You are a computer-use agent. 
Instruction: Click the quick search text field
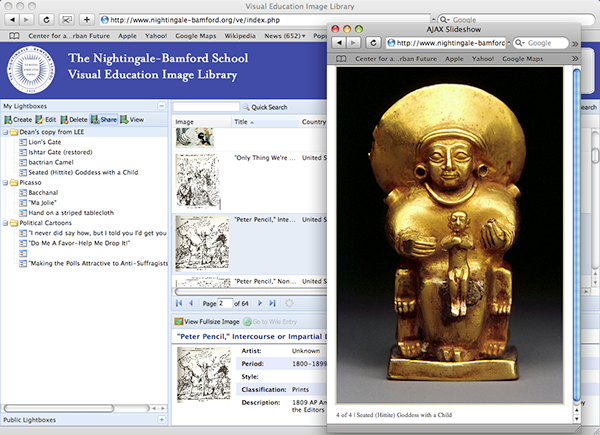tap(206, 107)
